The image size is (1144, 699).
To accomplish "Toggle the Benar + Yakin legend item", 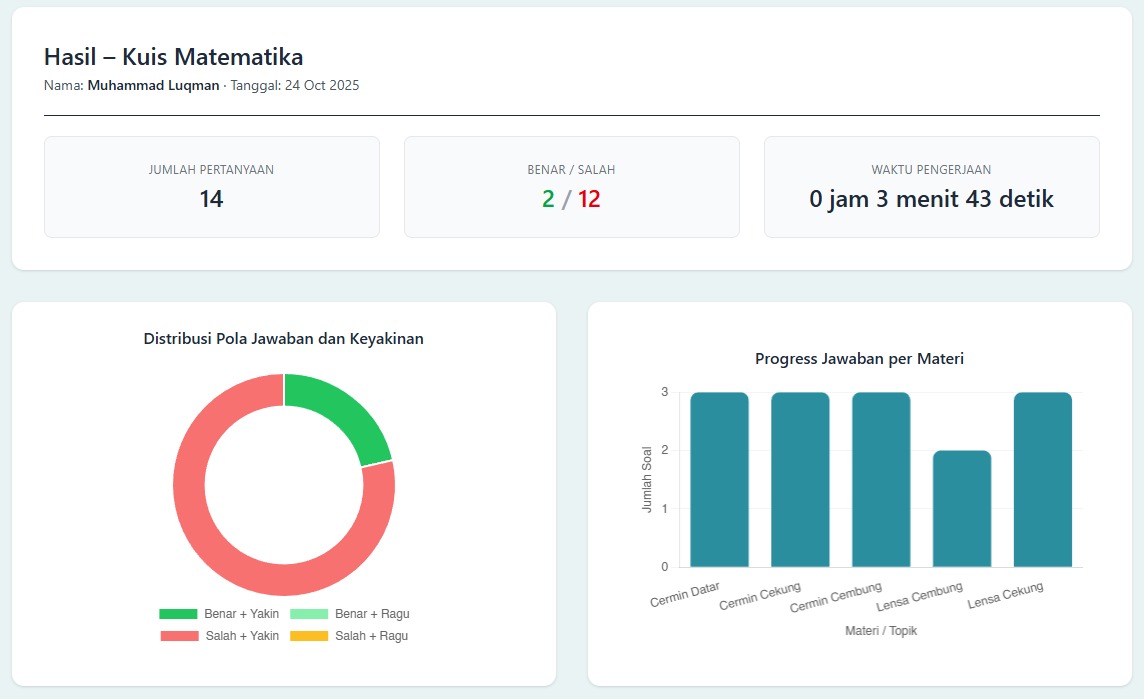I will coord(219,614).
